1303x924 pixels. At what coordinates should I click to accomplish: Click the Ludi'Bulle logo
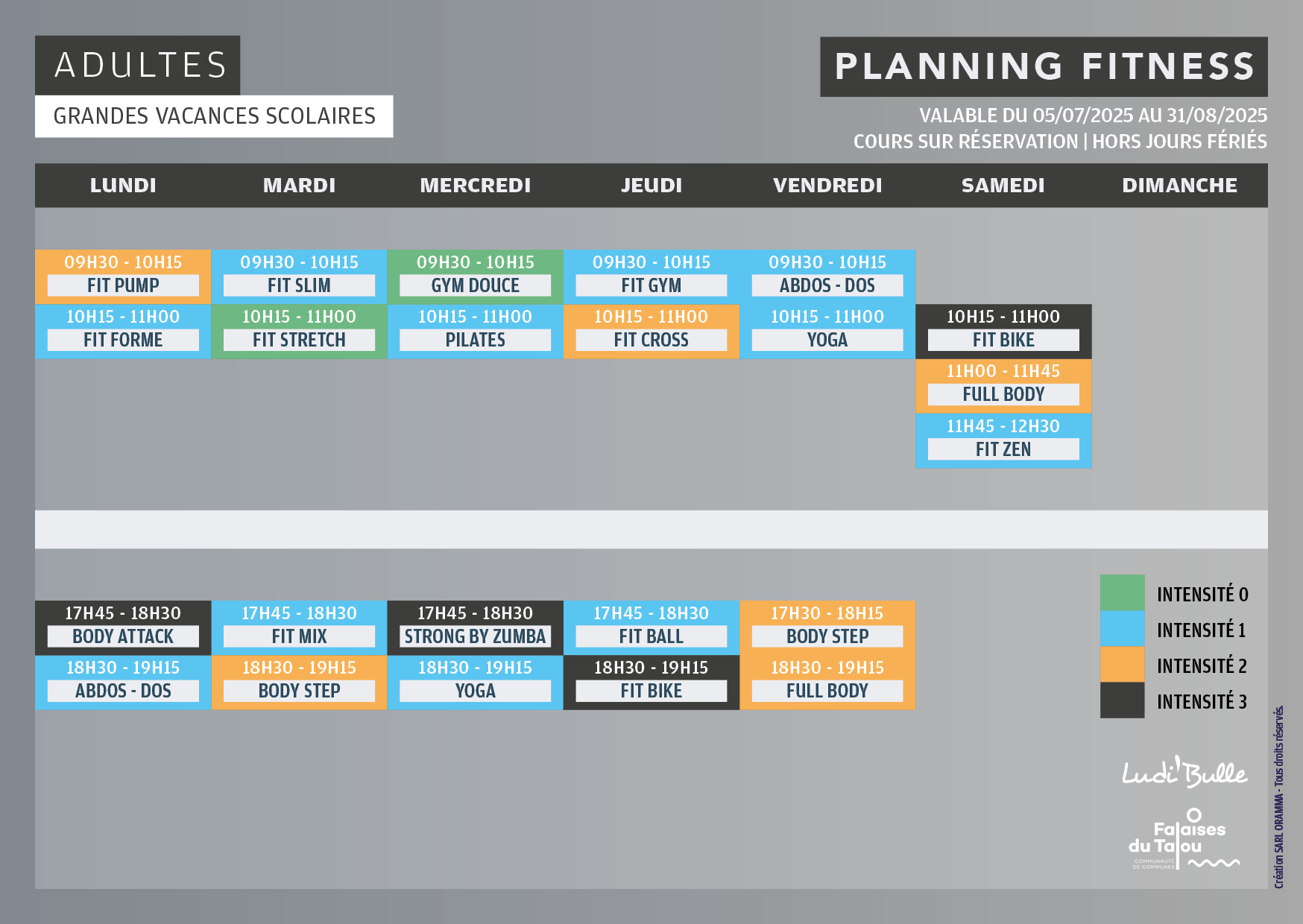pyautogui.click(x=1184, y=772)
